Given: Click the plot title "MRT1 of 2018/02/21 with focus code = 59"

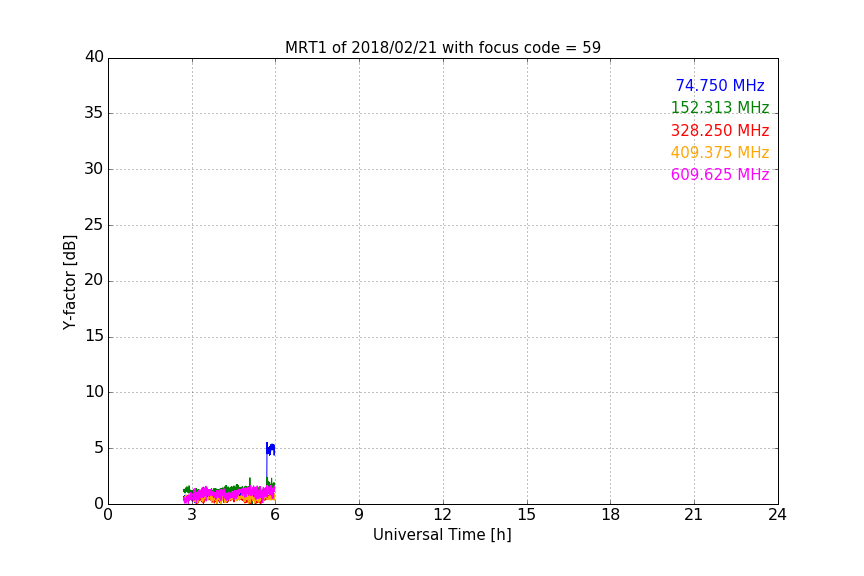Looking at the screenshot, I should click(442, 48).
